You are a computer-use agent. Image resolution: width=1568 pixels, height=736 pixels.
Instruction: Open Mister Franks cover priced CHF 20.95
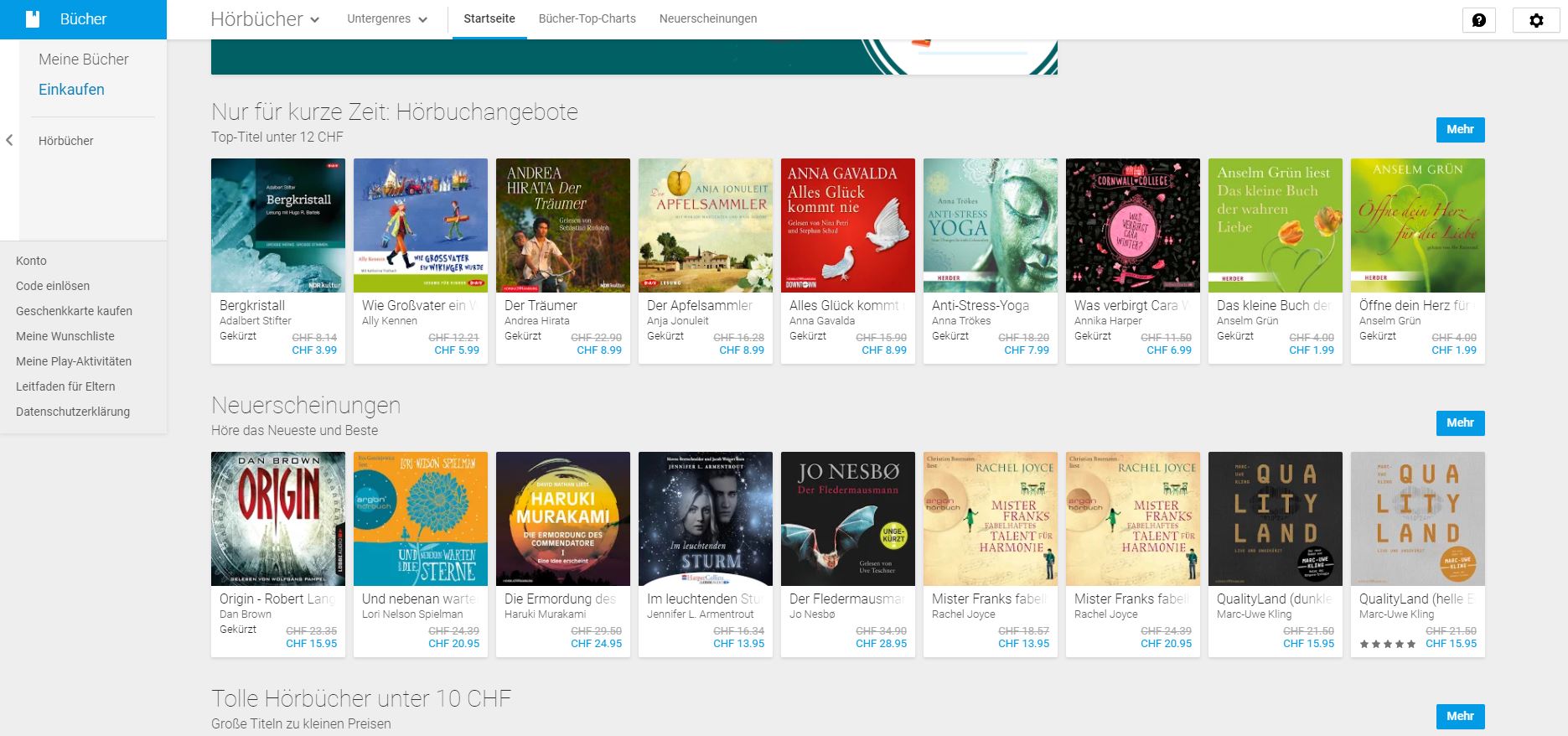1133,519
